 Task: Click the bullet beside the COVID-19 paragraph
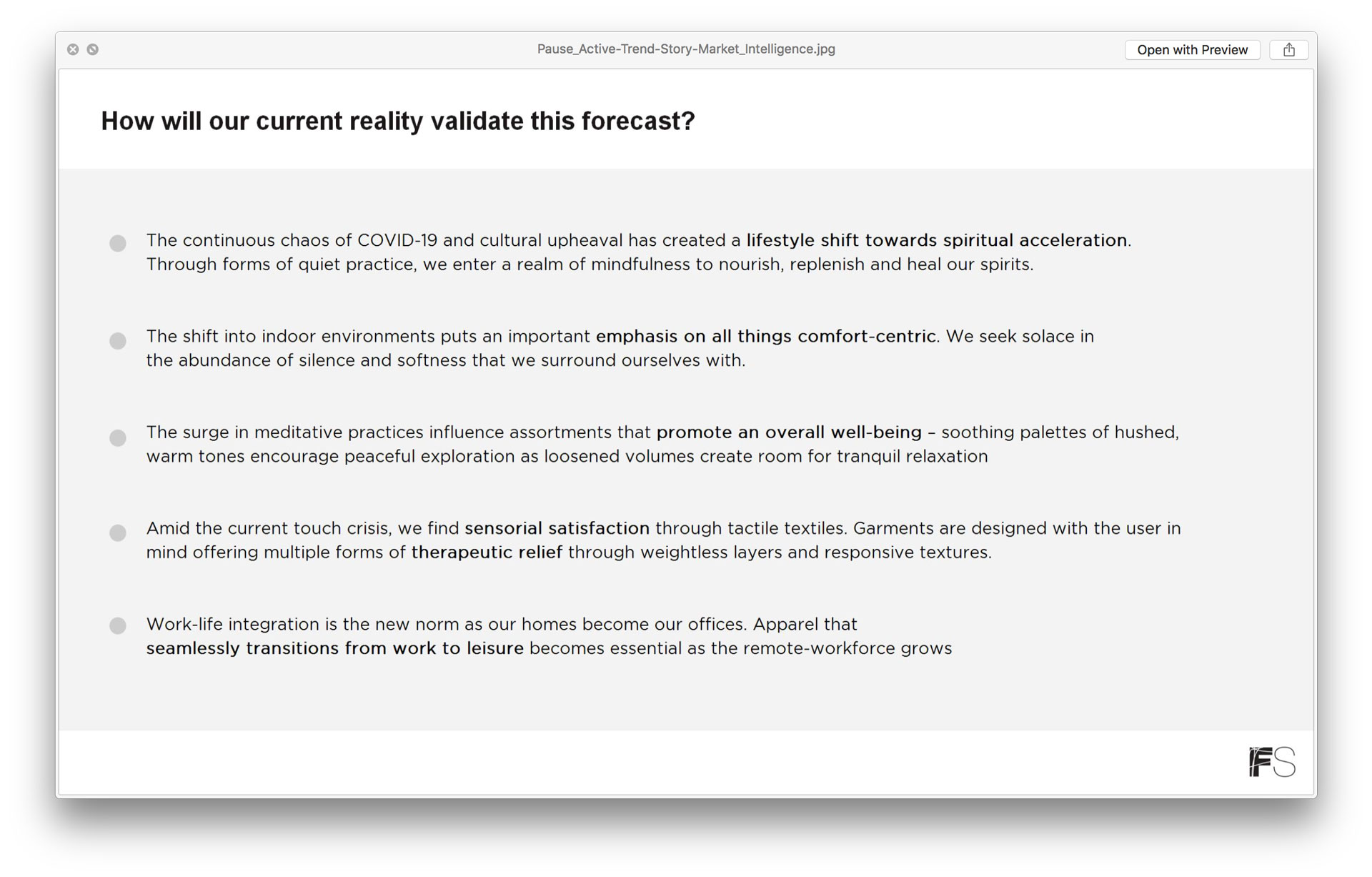click(x=118, y=243)
